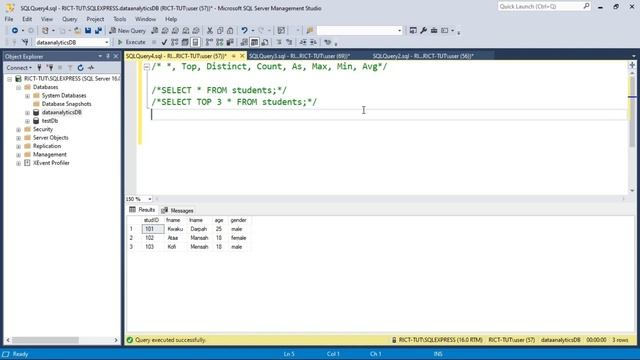Click the Save file floppy disk icon
The image size is (640, 360).
click(88, 31)
